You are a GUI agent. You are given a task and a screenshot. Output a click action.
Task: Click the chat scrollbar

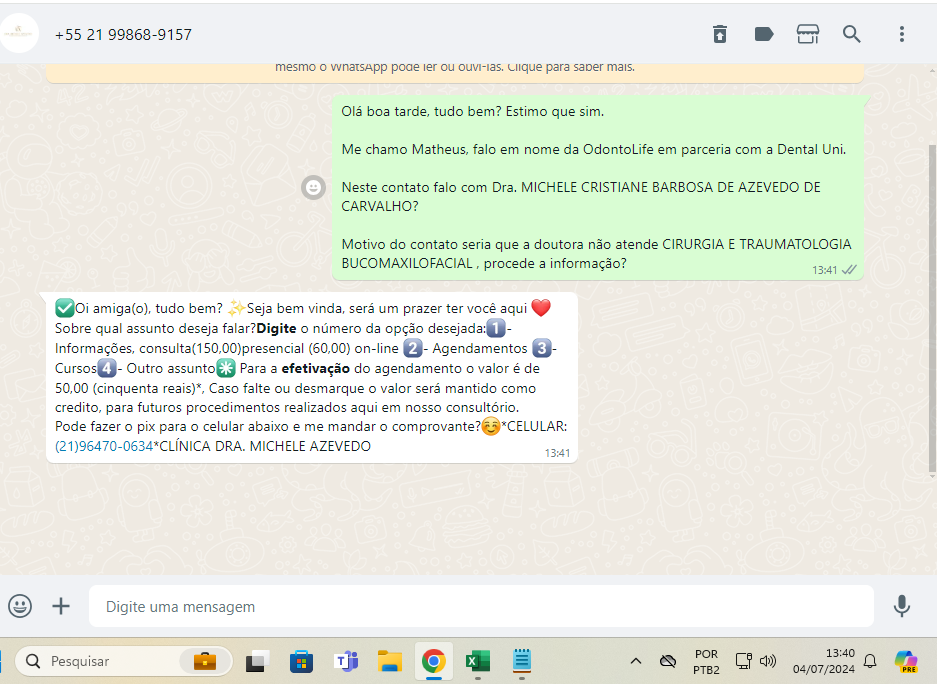(932, 308)
